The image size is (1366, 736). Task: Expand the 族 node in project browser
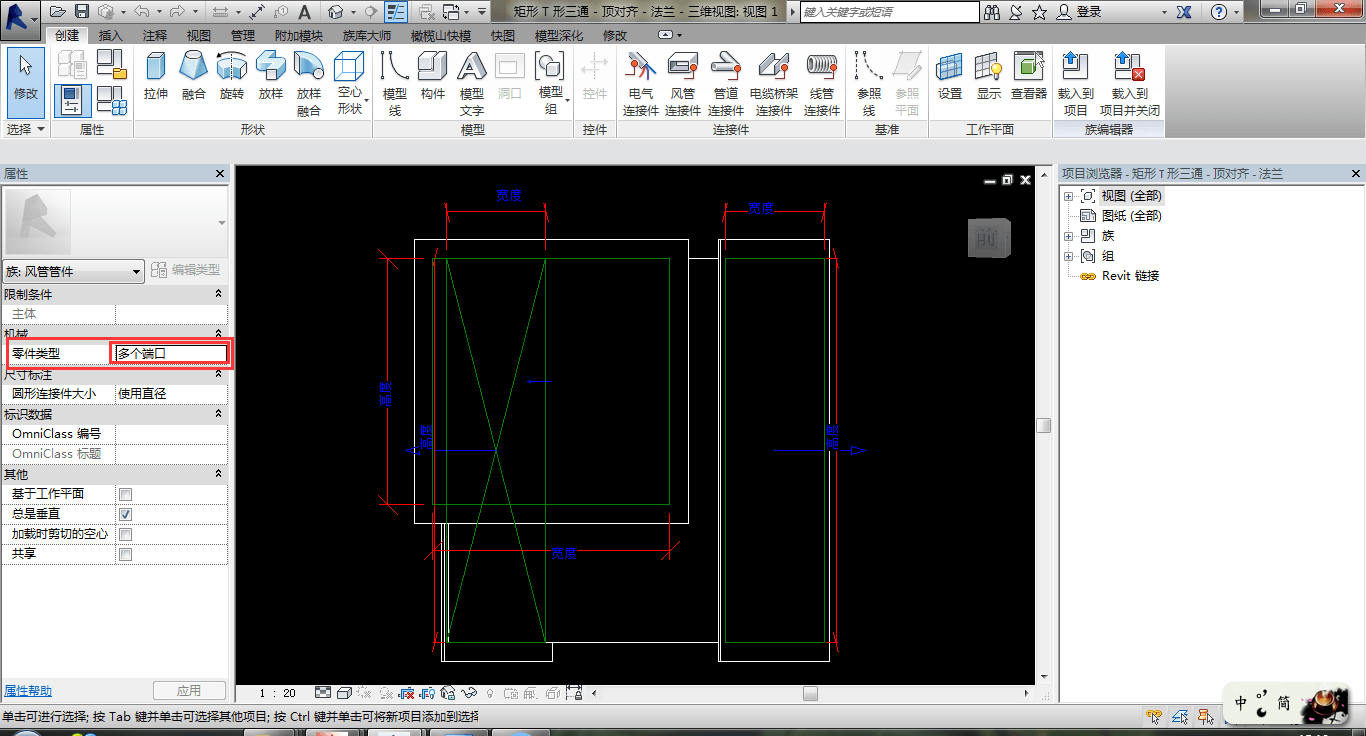tap(1069, 236)
